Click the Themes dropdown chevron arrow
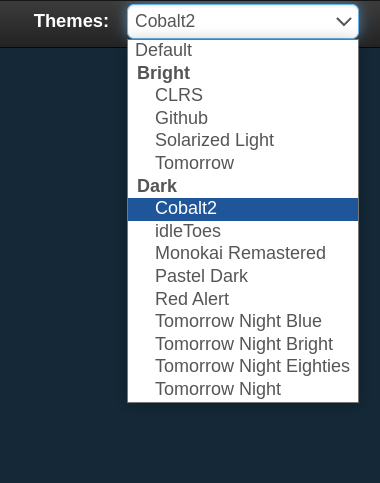Screen dimensions: 380x483 [344, 22]
